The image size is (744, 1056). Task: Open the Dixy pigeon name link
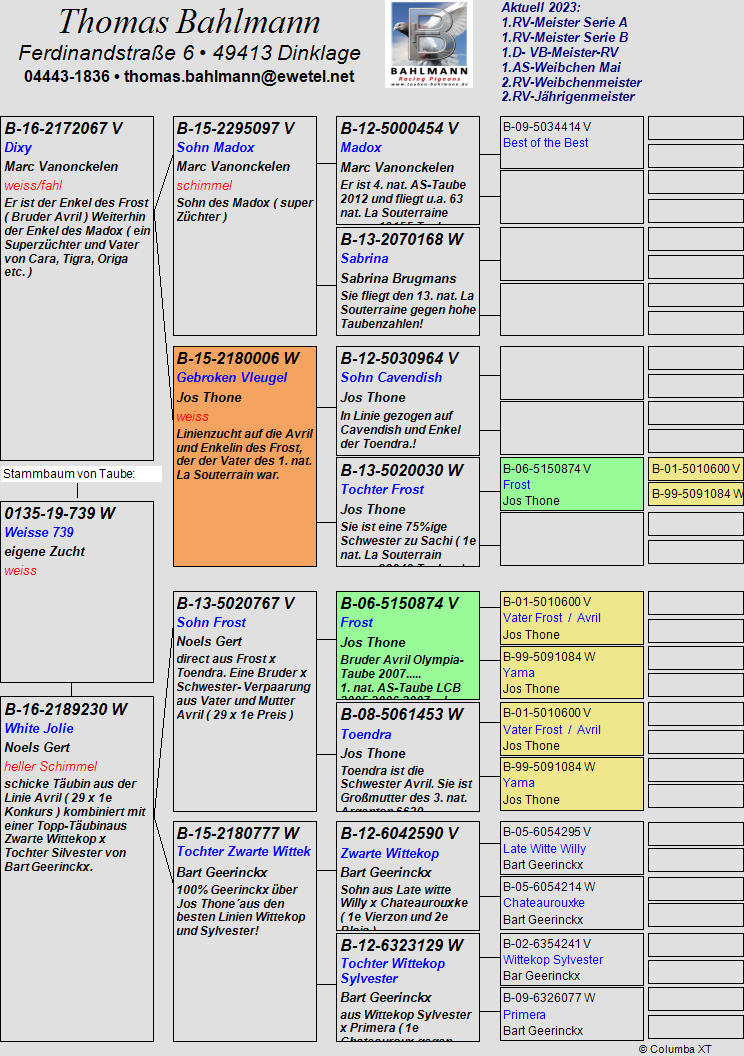tap(18, 148)
